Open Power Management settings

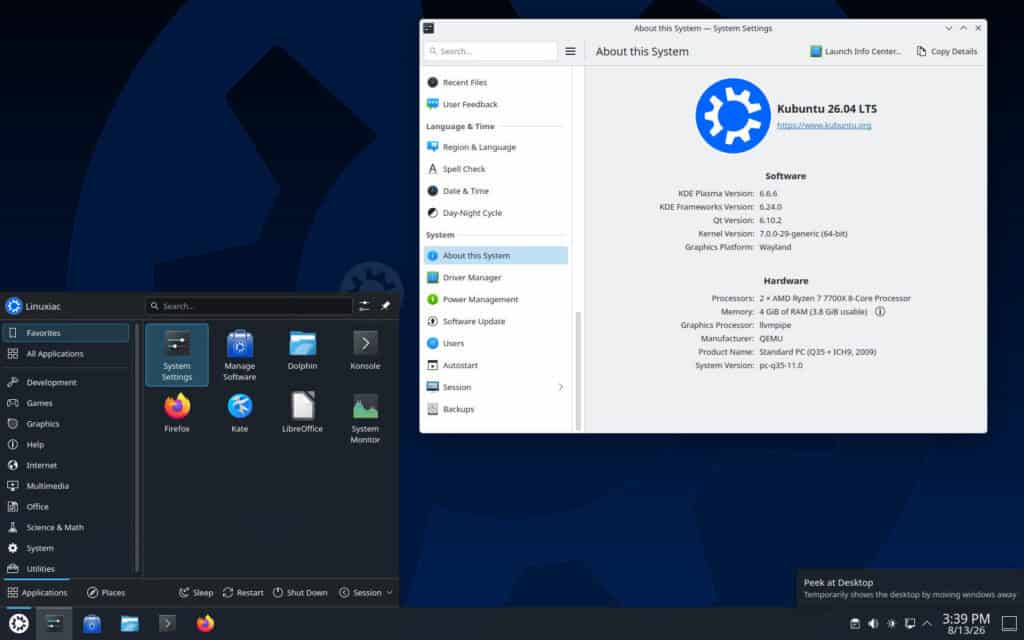click(496, 299)
